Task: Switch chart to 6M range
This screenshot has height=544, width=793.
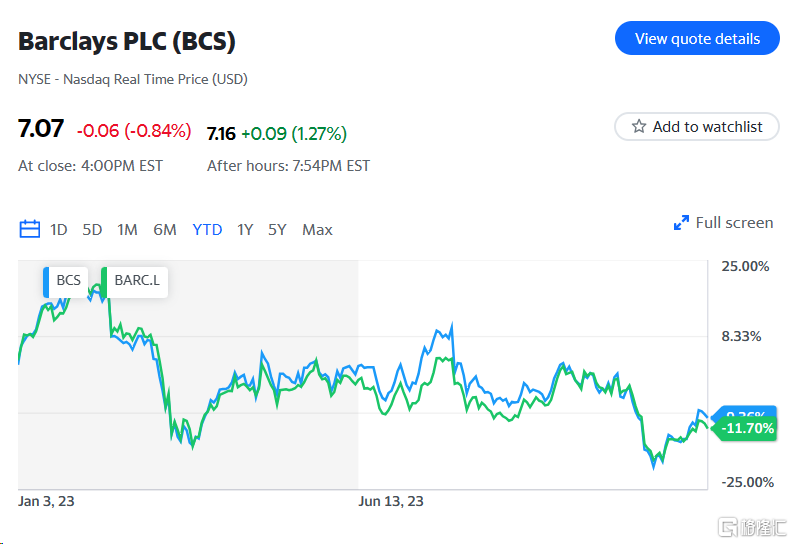Action: (165, 230)
